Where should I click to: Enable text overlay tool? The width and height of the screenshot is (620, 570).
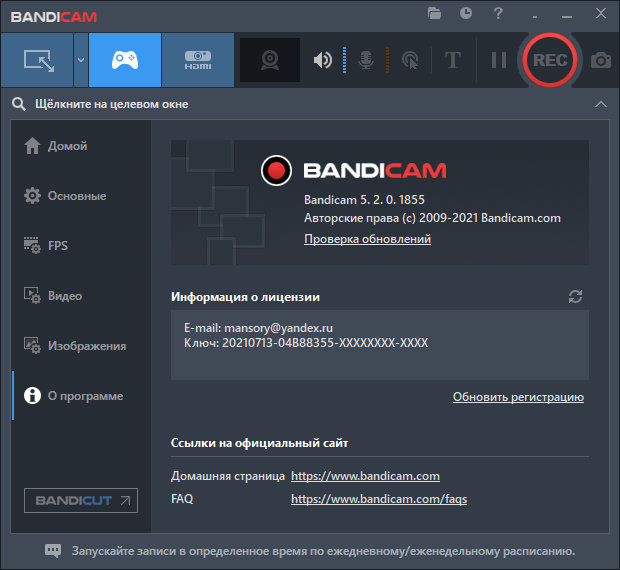(x=452, y=60)
